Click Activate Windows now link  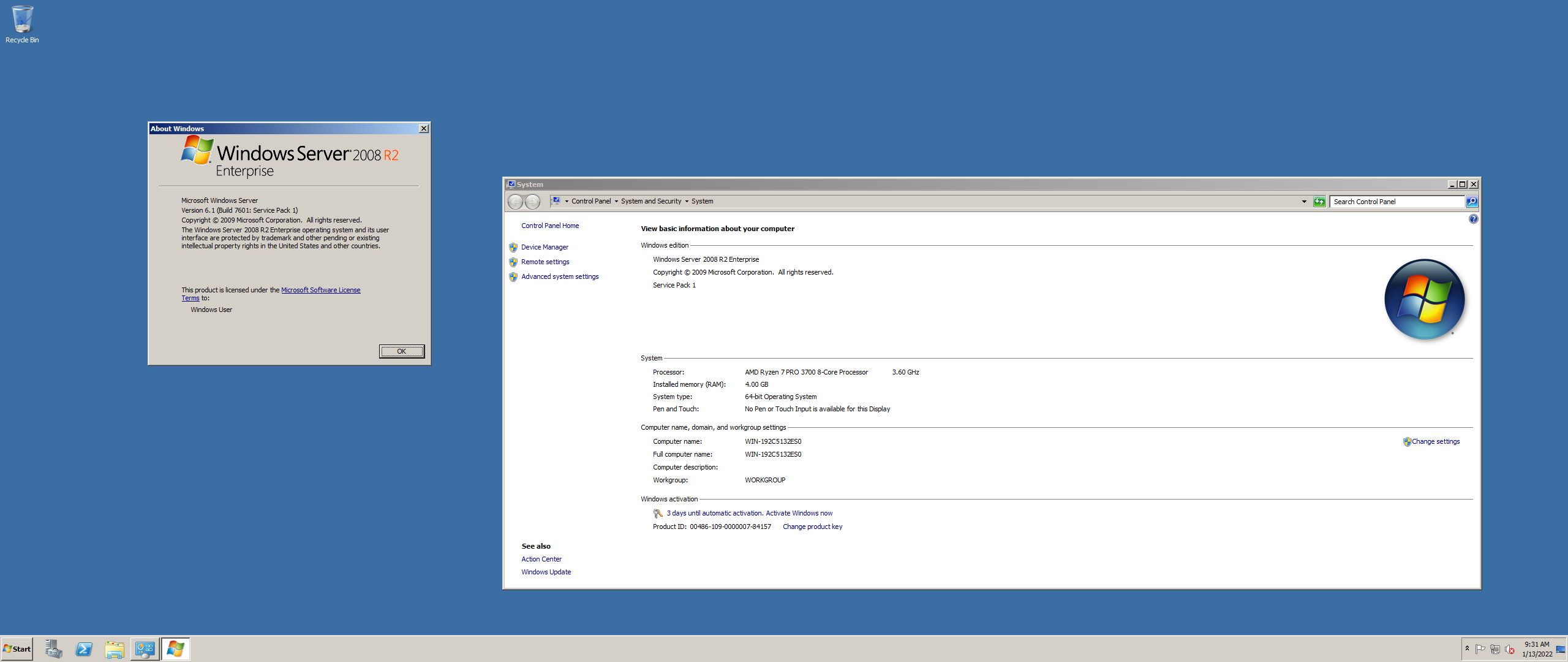tap(799, 514)
